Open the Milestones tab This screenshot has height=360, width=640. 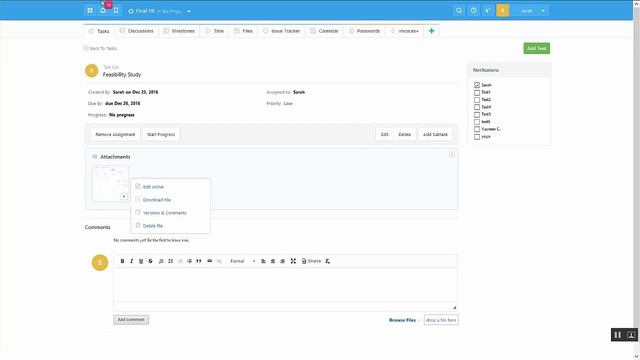[179, 31]
